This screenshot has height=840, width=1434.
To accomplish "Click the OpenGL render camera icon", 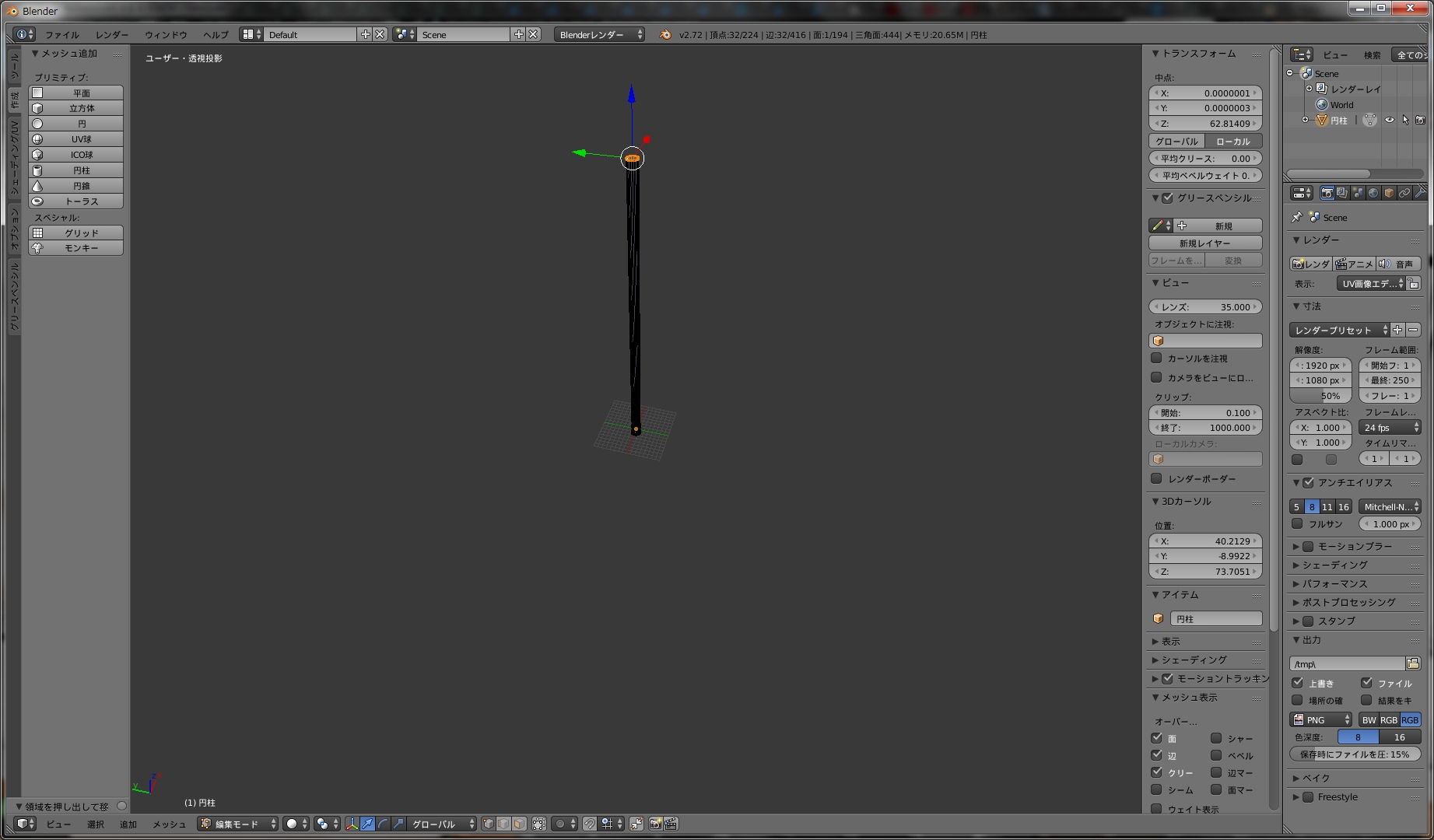I will (x=655, y=824).
